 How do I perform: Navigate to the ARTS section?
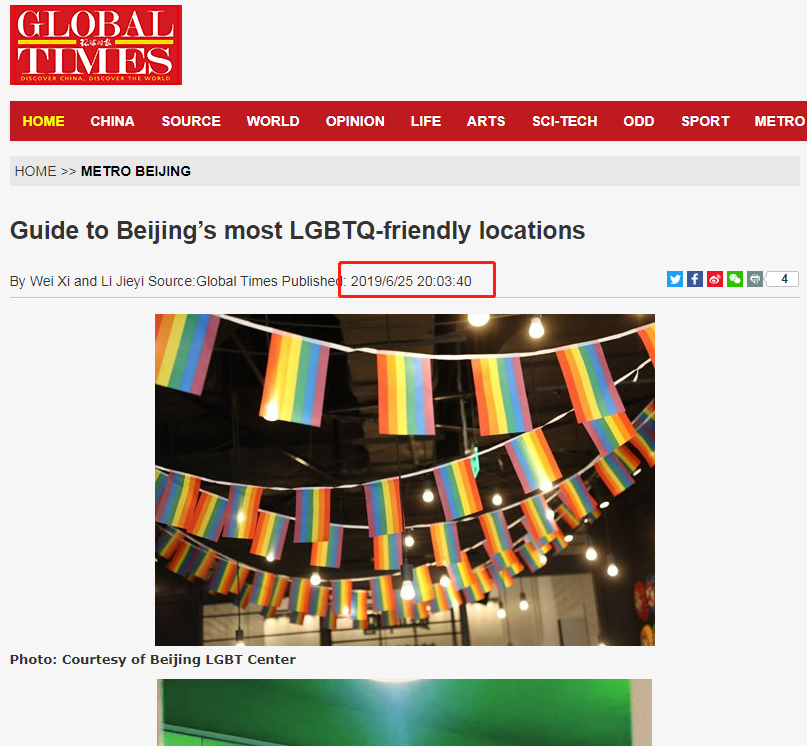pos(486,121)
